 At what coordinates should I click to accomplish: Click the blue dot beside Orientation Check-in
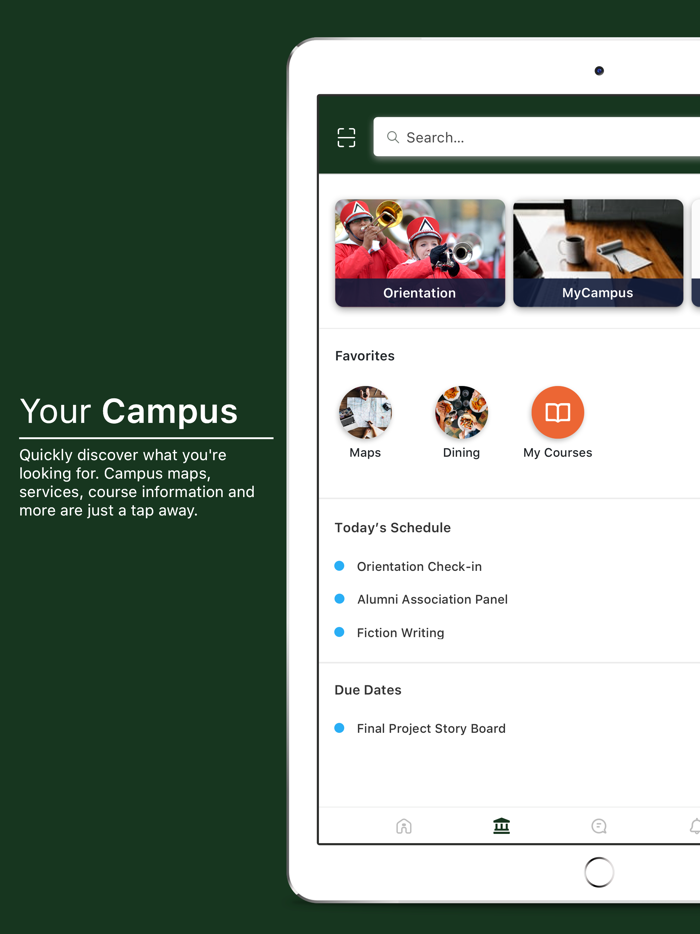point(340,566)
